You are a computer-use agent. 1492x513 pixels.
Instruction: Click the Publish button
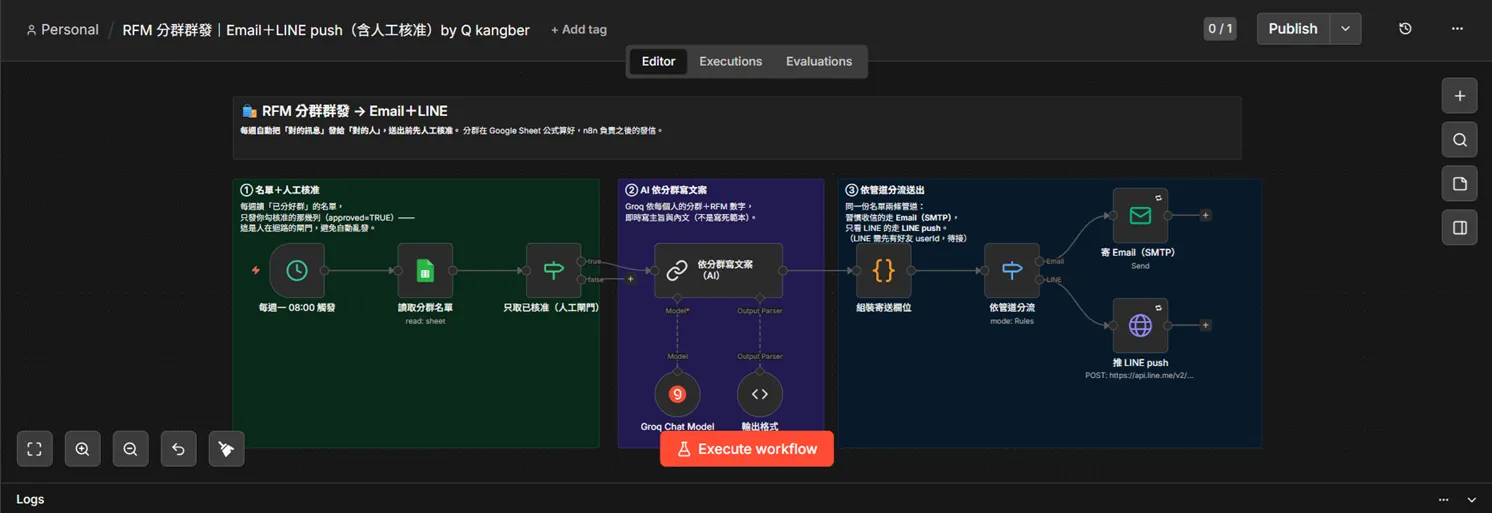(1293, 29)
